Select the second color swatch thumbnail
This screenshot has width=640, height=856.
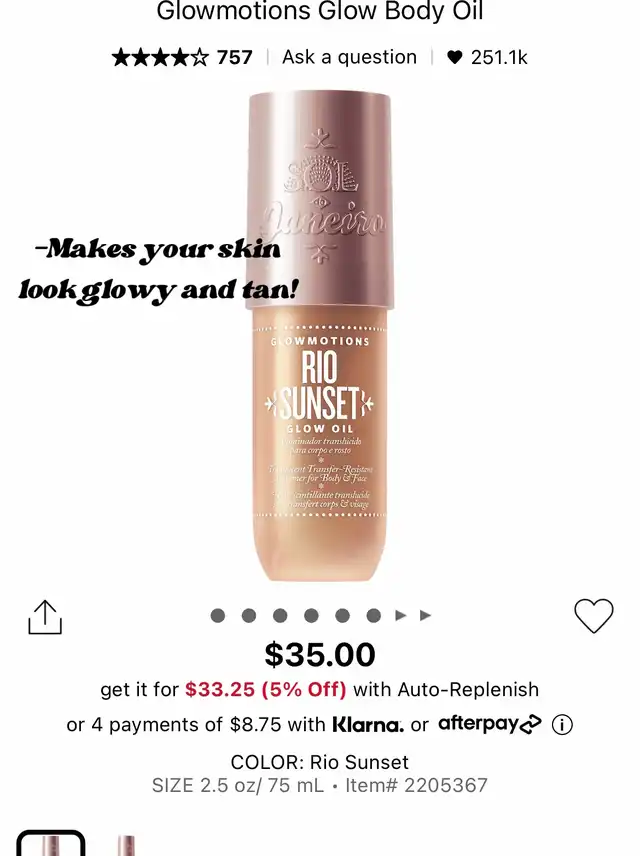pyautogui.click(x=126, y=845)
